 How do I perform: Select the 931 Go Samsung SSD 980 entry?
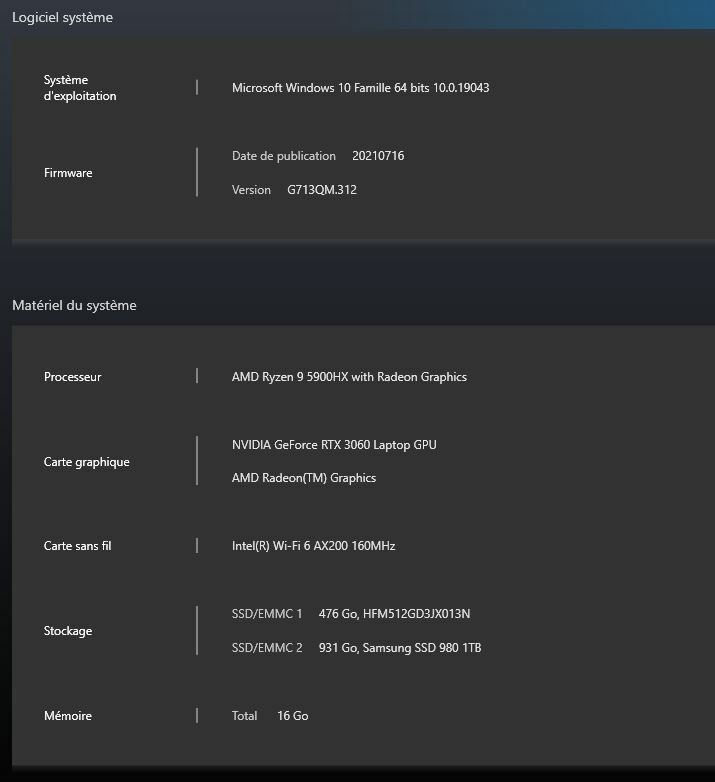[x=399, y=648]
